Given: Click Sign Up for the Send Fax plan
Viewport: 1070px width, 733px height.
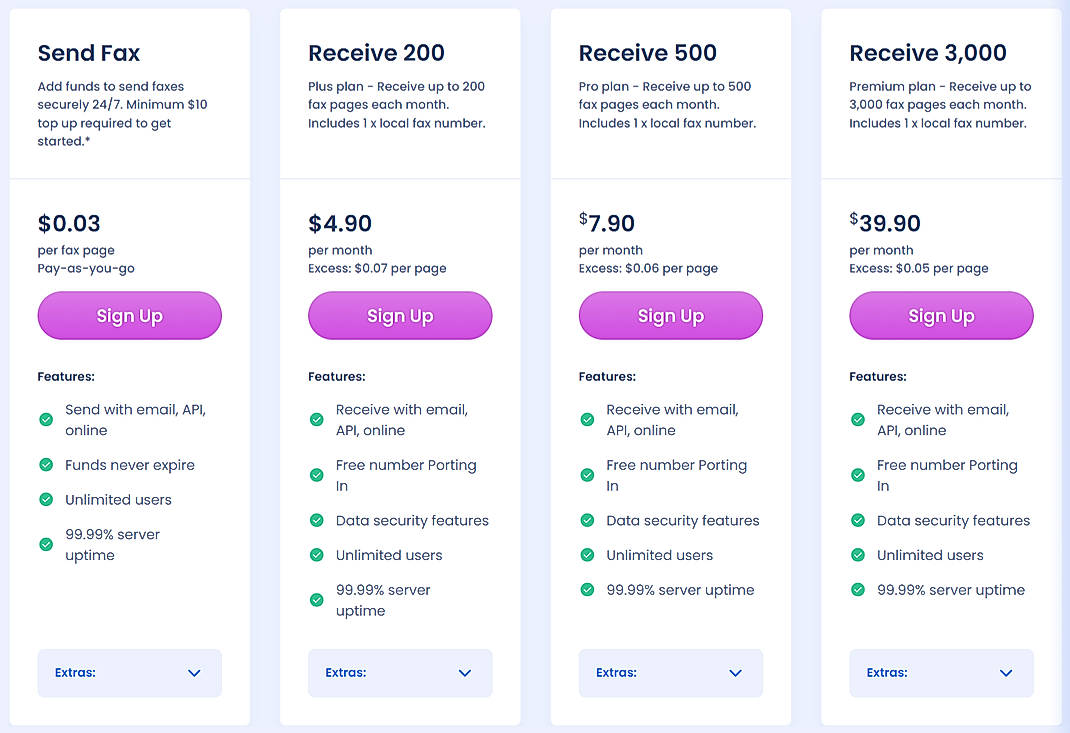Looking at the screenshot, I should click(x=129, y=315).
